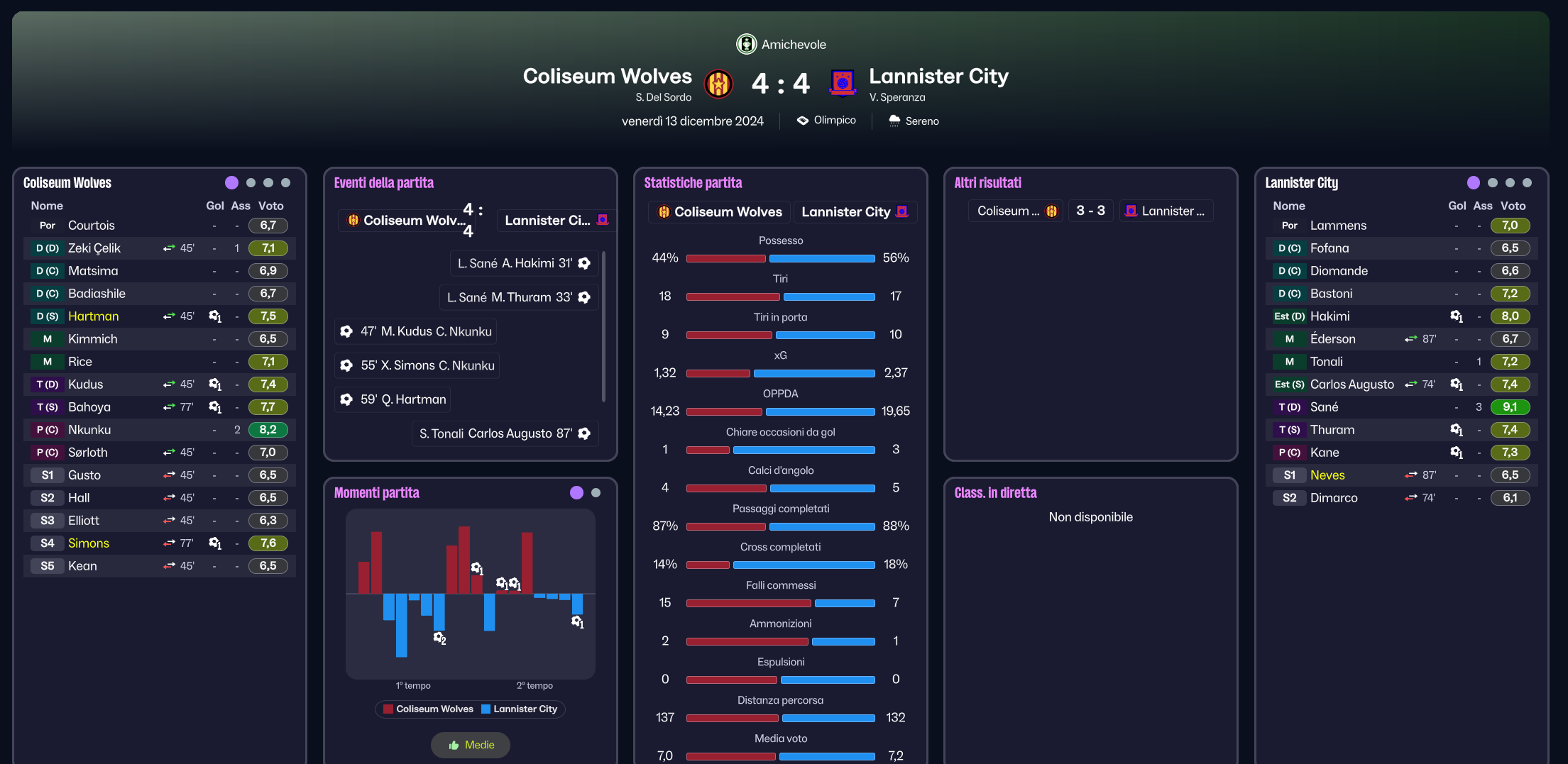Click Bahoya's substitution arrow icon at 77'

click(169, 407)
